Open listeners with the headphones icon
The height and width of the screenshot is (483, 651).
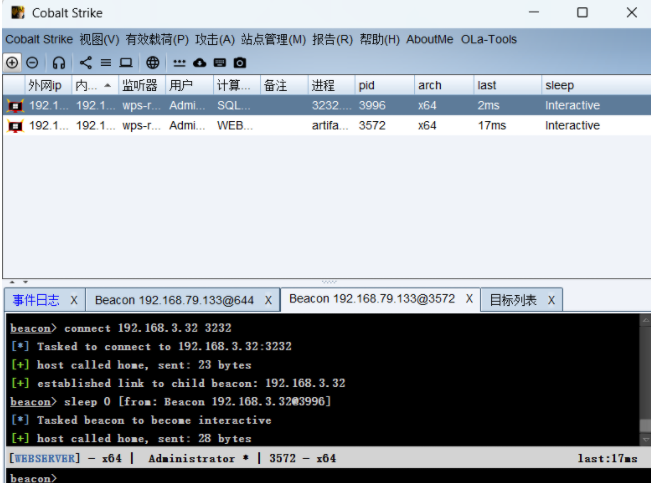(x=59, y=63)
